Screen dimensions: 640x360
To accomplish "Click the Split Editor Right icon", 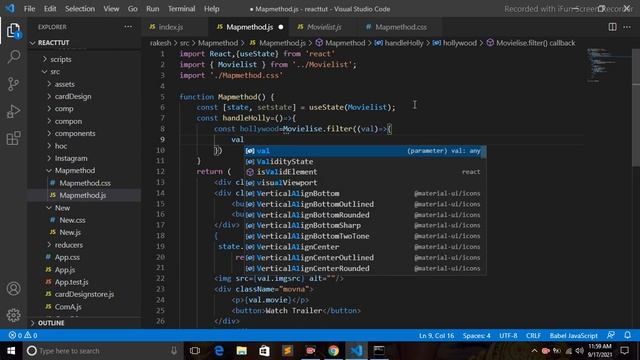I will [x=612, y=27].
